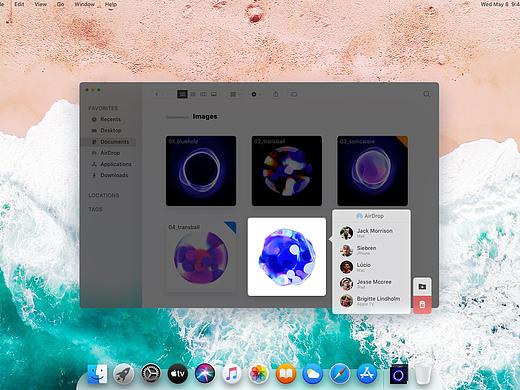Open the group-by arrangement dropdown

(235, 94)
